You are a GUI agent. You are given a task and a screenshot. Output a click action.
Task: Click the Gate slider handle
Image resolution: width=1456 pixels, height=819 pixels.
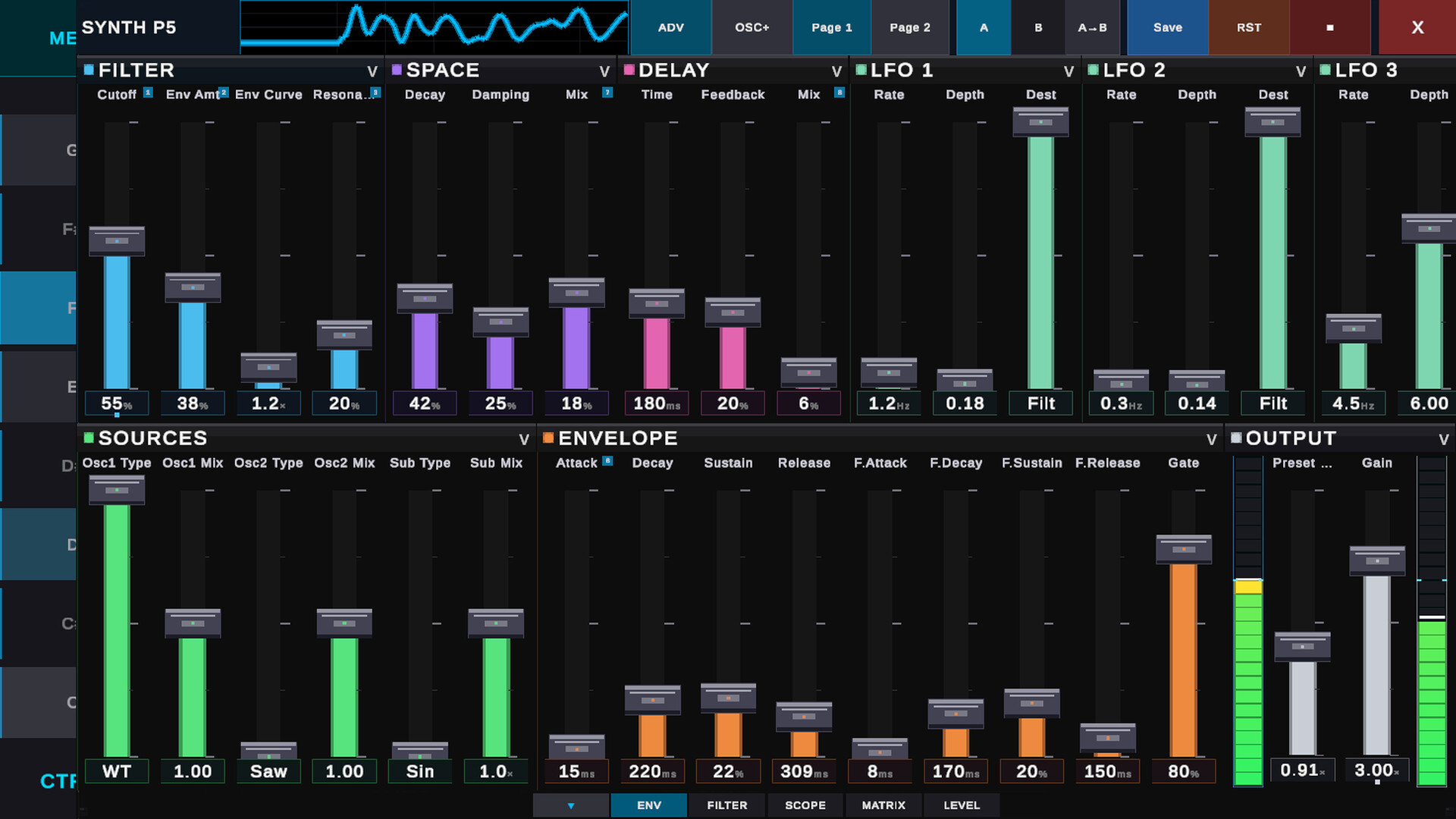coord(1183,549)
